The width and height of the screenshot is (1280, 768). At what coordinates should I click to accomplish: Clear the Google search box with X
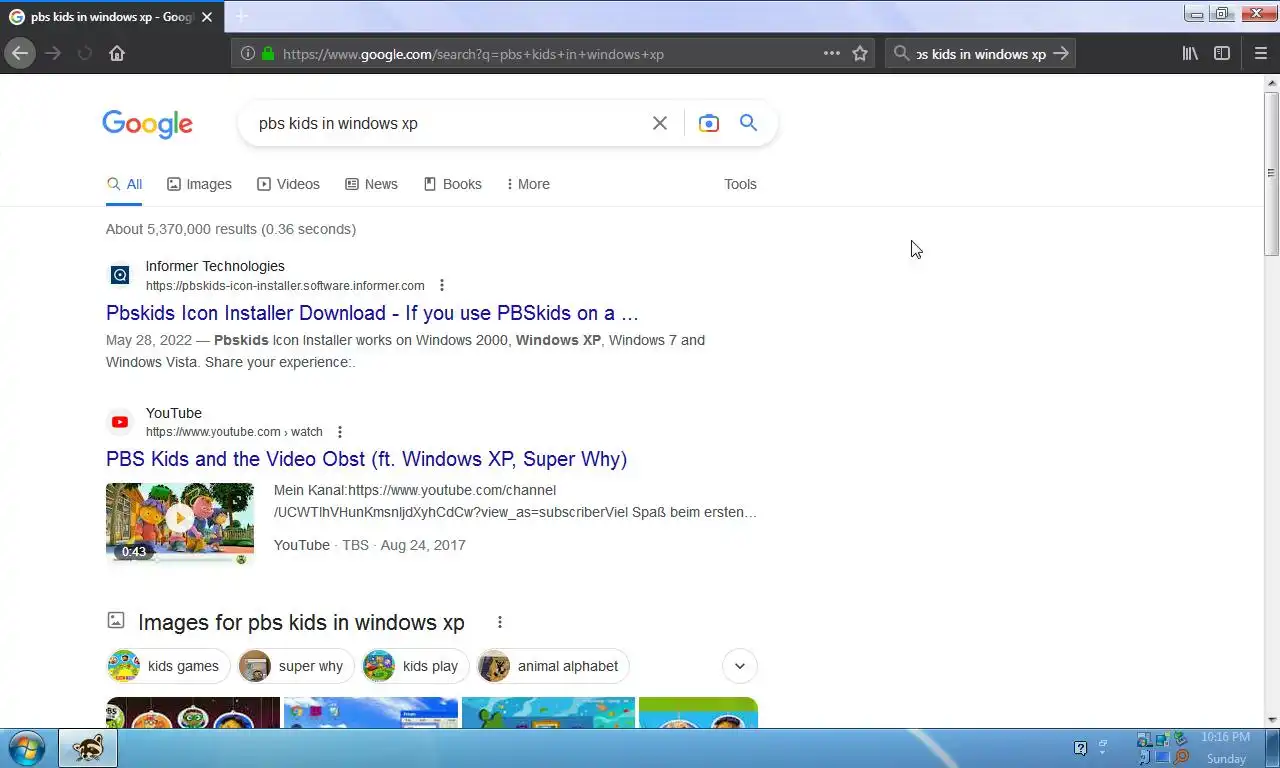(x=660, y=123)
